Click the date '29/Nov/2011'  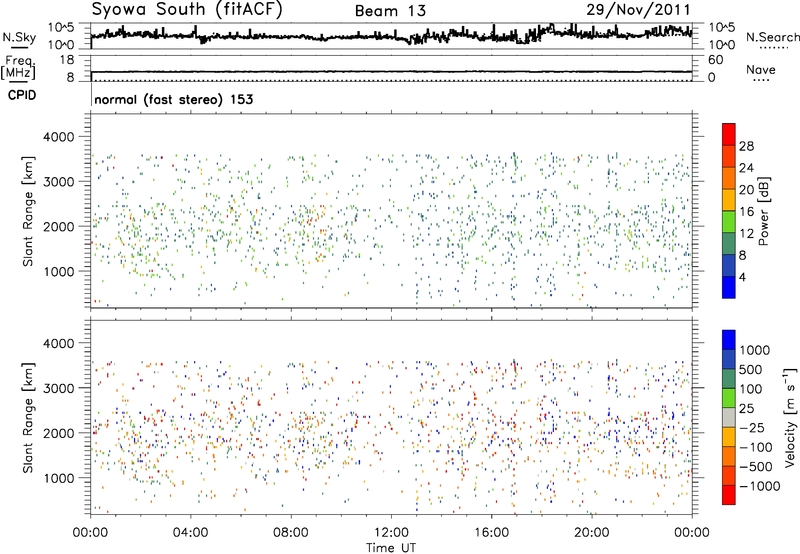(x=638, y=9)
